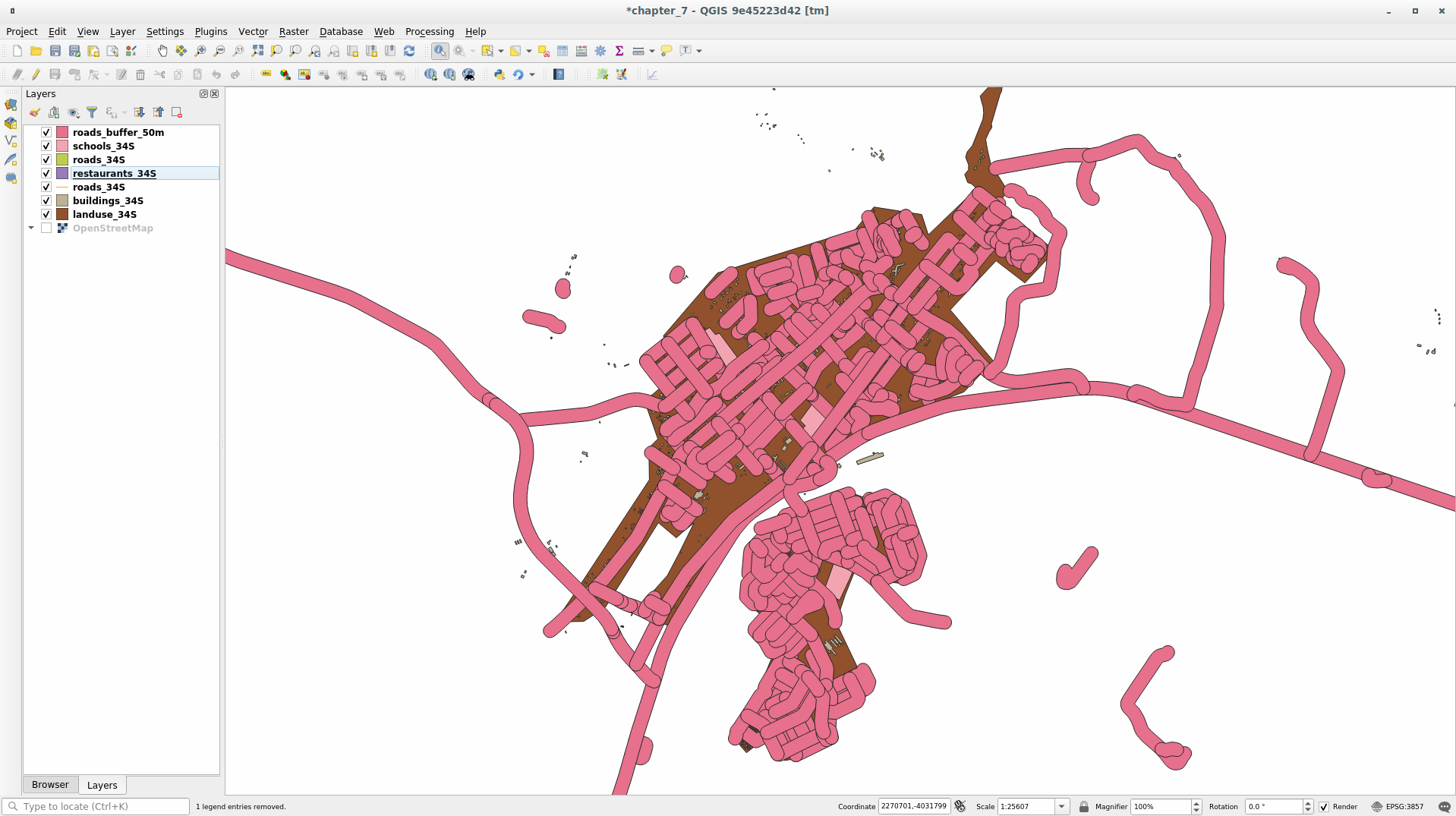This screenshot has height=816, width=1456.
Task: Open the attribute table icon
Action: pyautogui.click(x=563, y=51)
